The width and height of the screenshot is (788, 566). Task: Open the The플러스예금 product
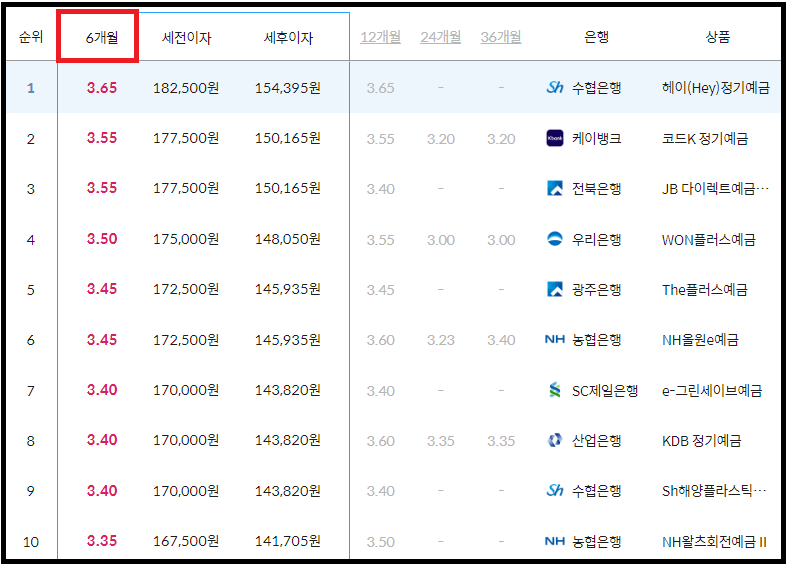pos(705,290)
